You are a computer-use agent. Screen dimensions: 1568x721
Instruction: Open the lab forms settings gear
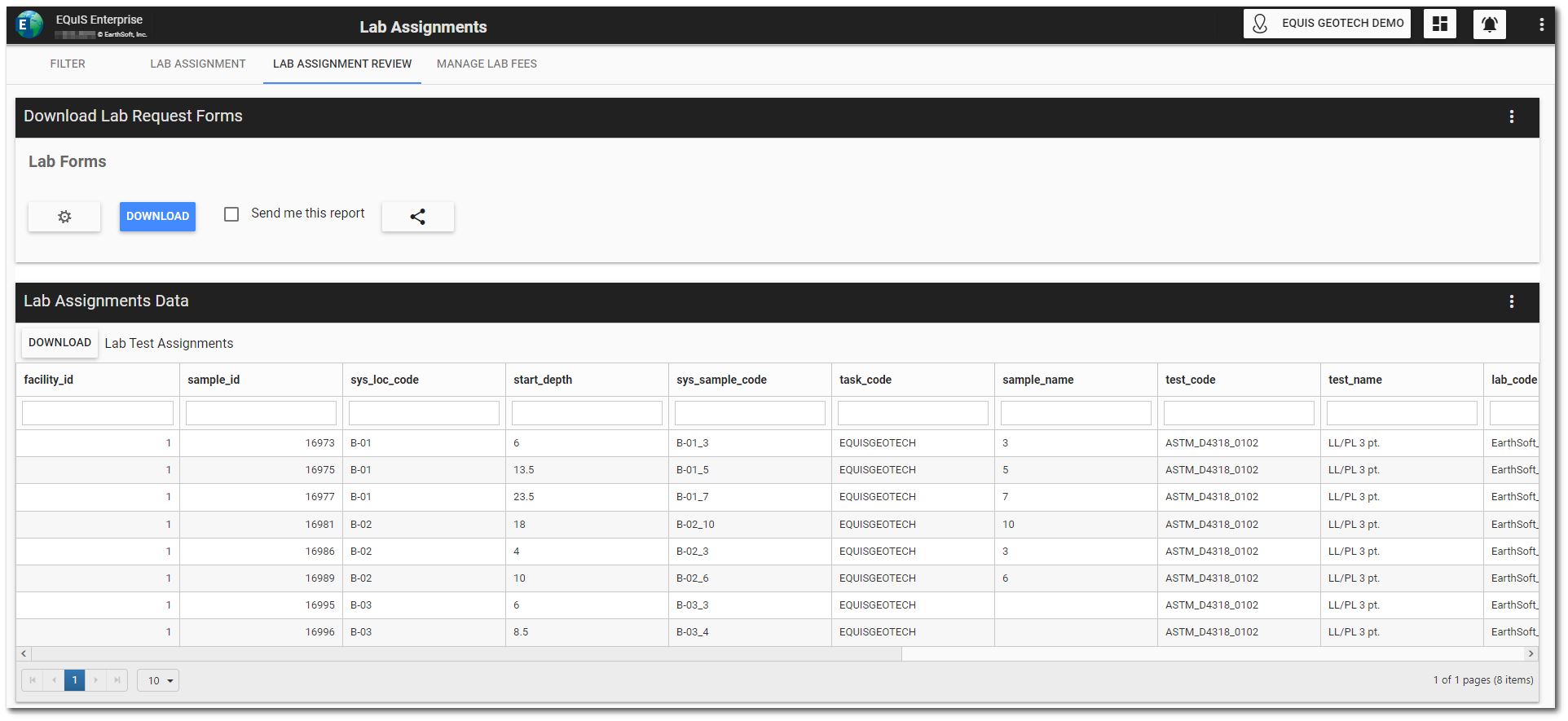click(64, 217)
